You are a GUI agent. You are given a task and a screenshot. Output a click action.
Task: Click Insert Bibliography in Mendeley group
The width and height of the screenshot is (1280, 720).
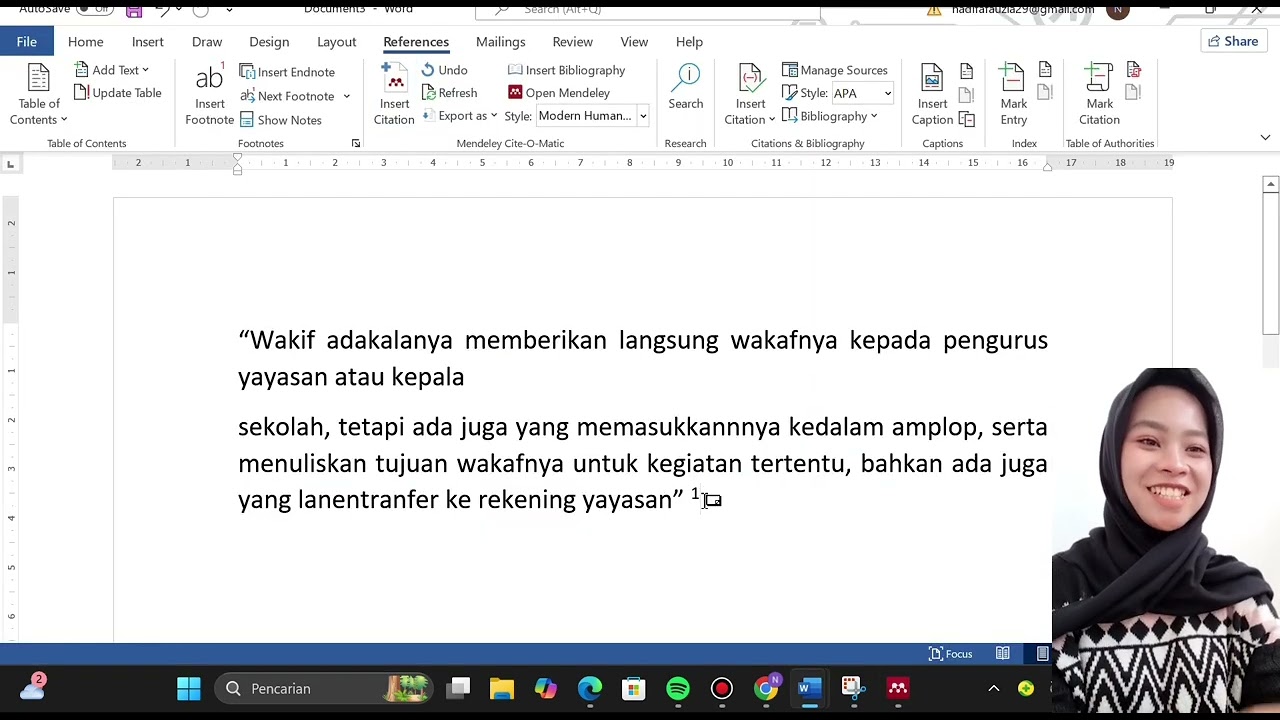[566, 70]
